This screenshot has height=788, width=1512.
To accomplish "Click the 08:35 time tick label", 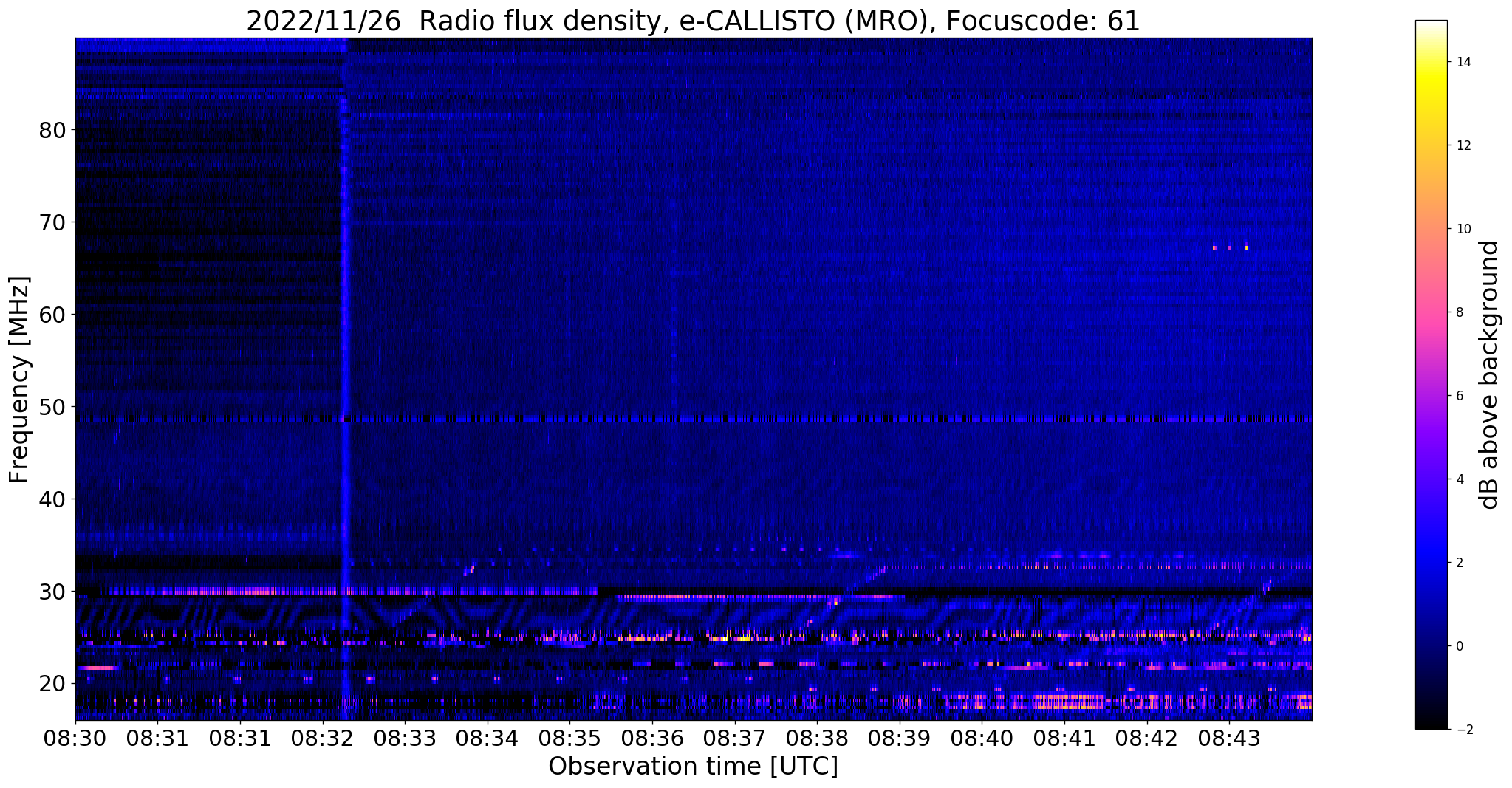I will [569, 738].
